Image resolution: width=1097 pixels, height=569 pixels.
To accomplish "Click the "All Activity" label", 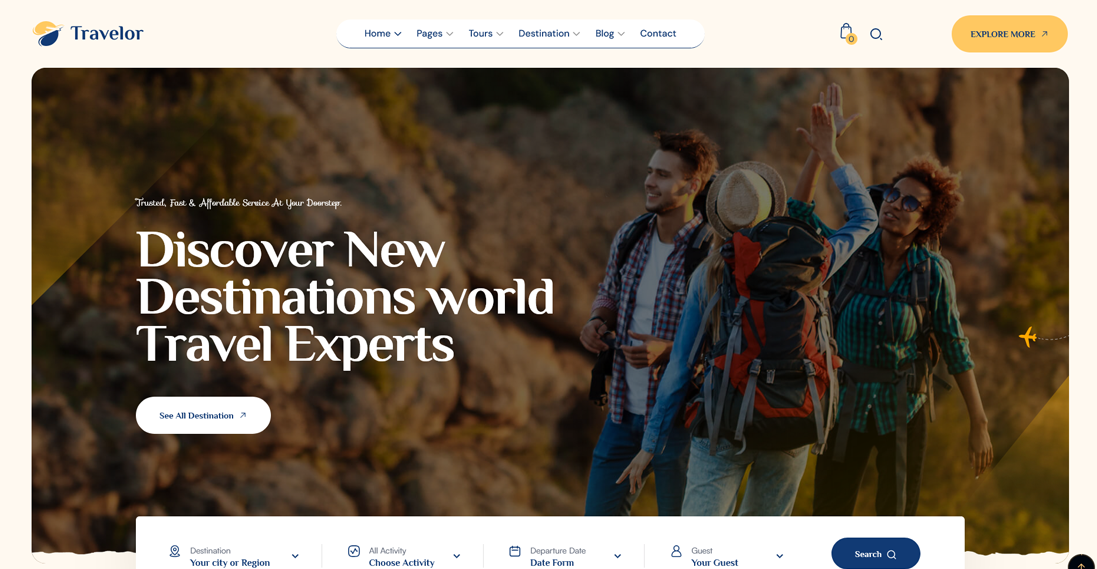I will 387,551.
